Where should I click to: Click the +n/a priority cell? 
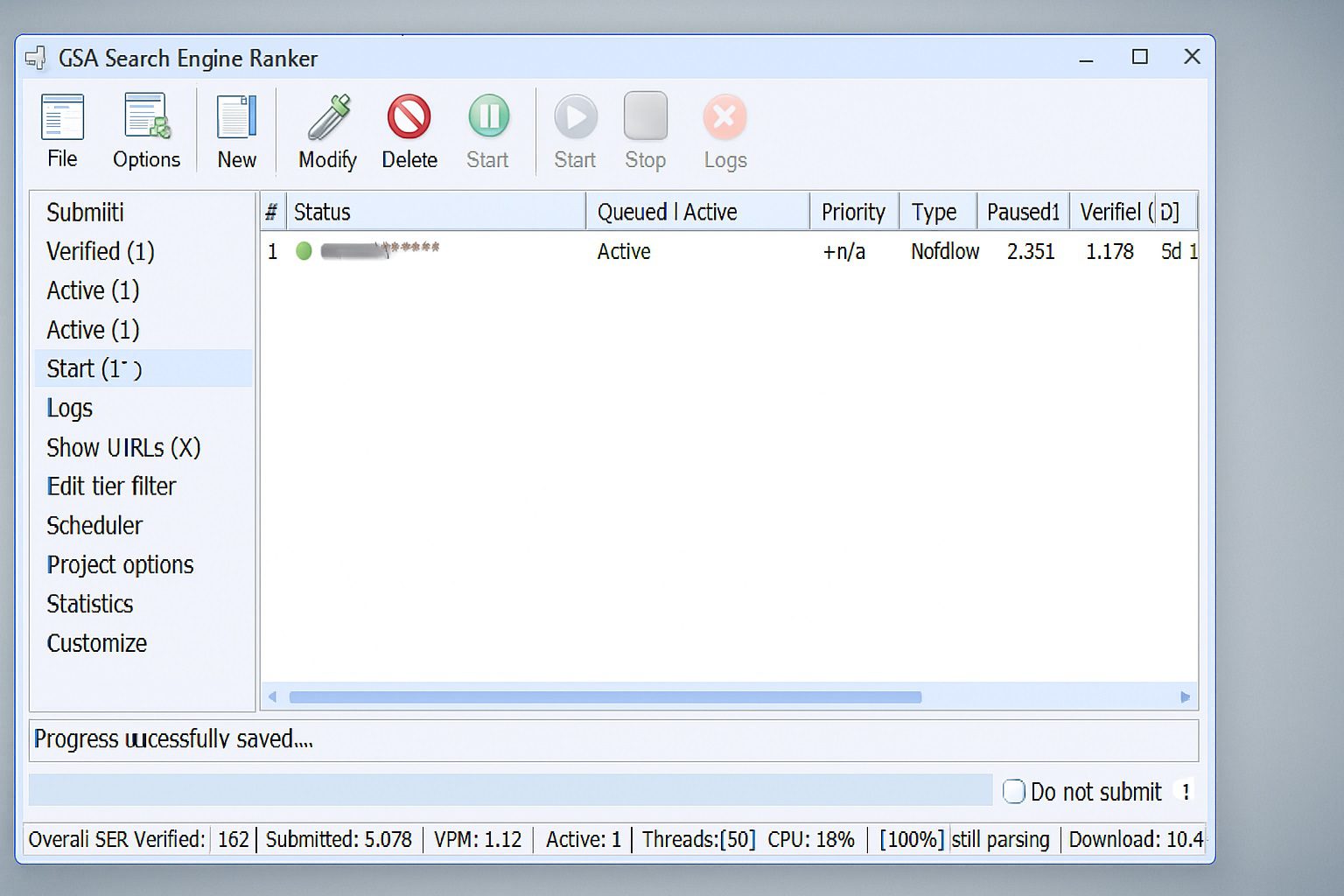point(843,252)
